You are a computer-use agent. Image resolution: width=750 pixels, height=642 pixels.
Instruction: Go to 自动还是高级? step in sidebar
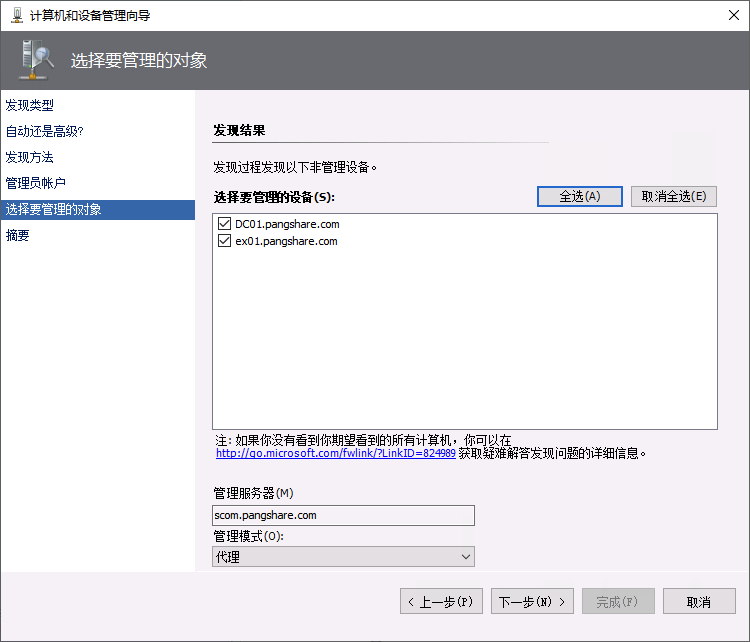coord(45,131)
